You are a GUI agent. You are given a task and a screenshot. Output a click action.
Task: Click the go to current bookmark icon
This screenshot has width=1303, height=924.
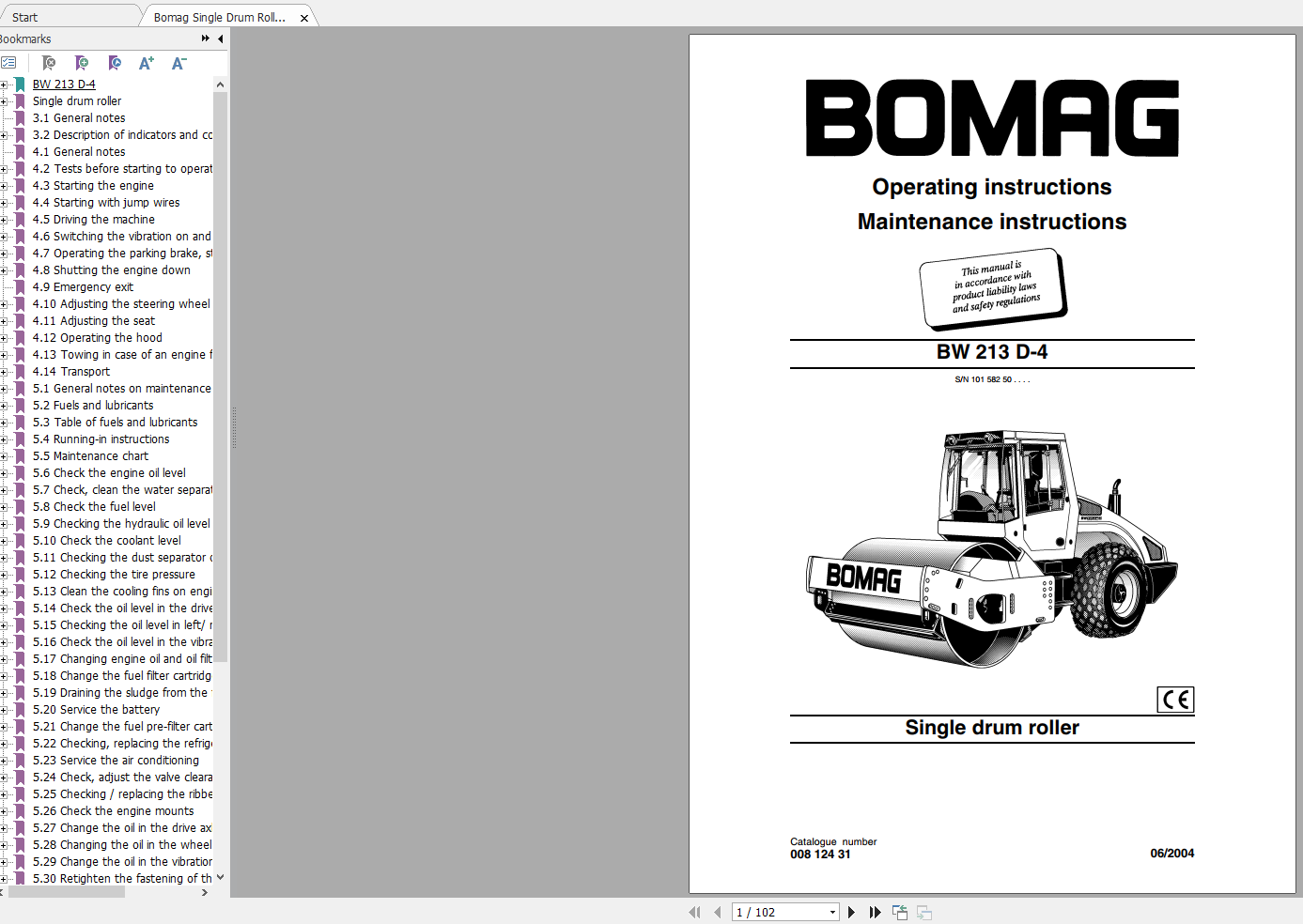pos(115,63)
